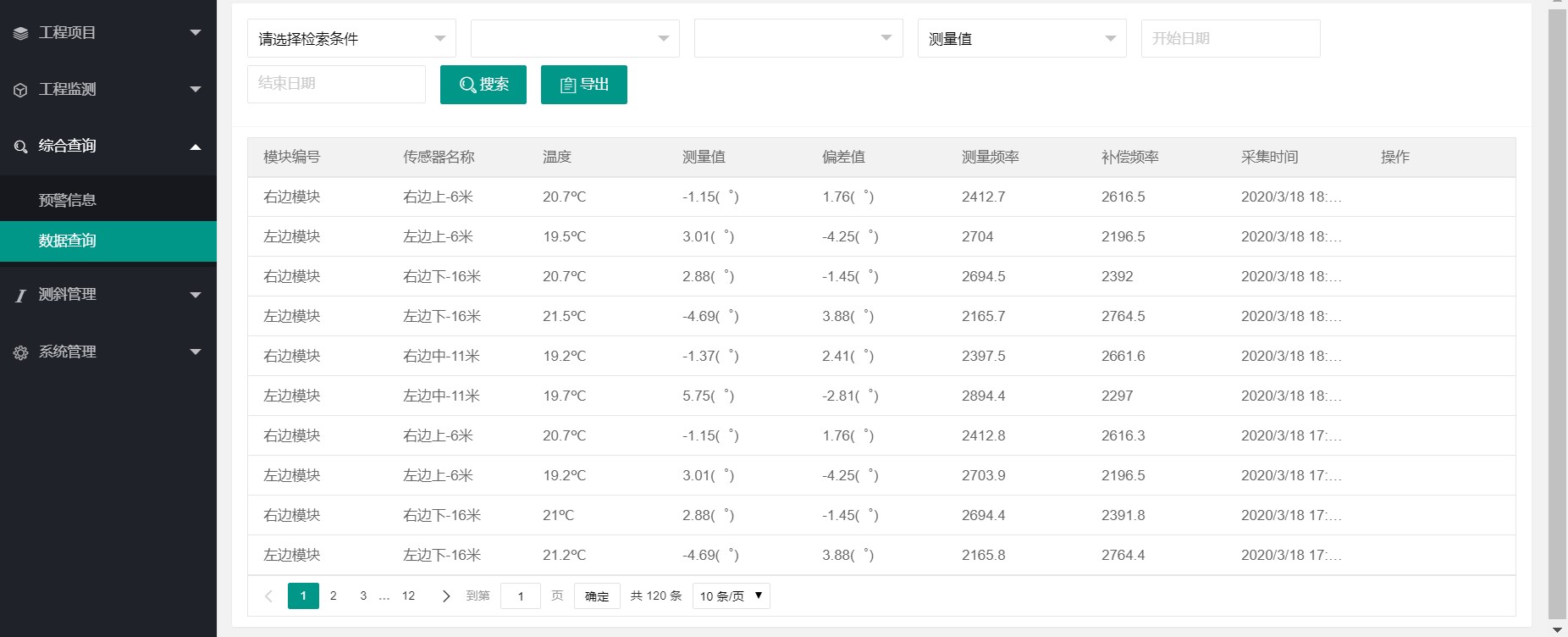Jump to page 12 in pagination
This screenshot has height=637, width=1568.
408,596
